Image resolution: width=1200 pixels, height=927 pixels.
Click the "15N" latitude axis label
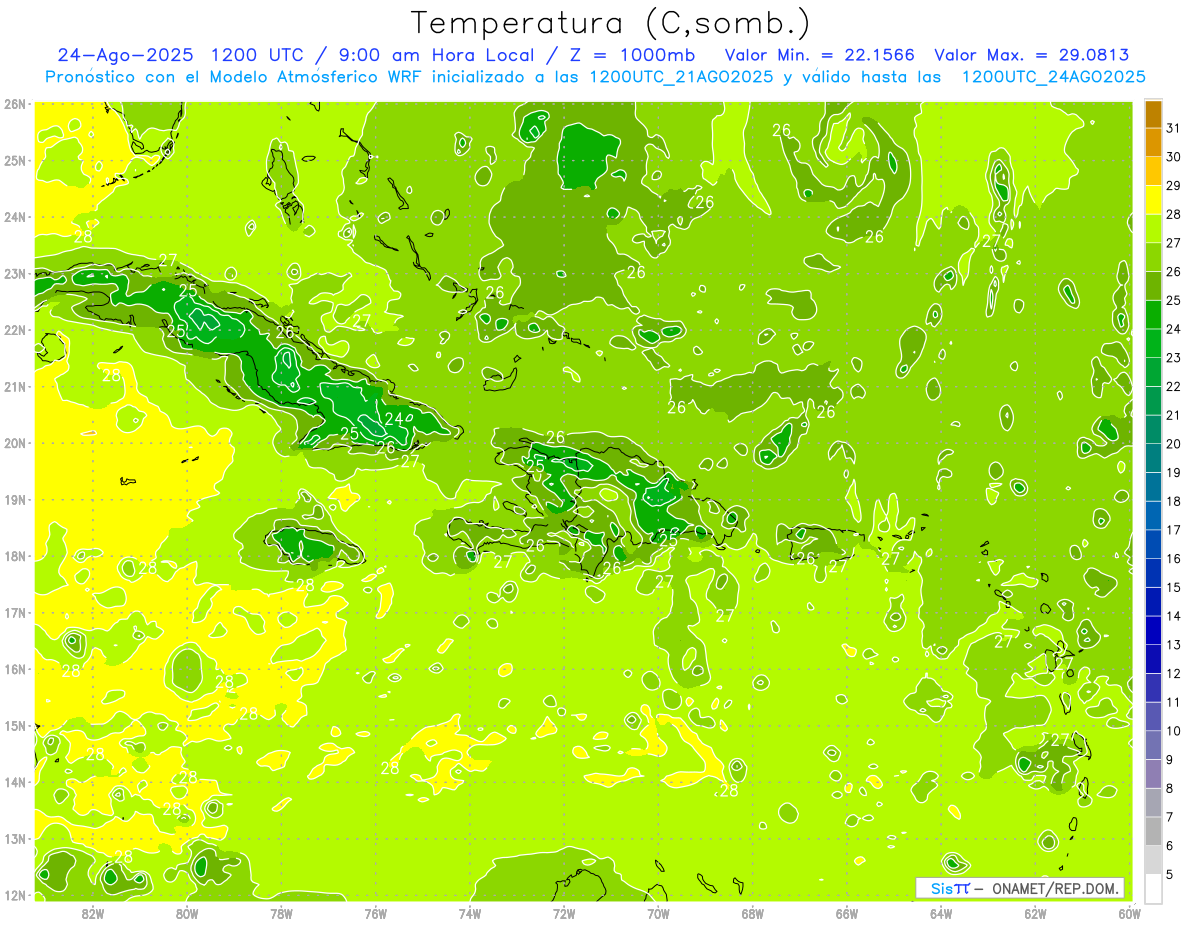coord(16,725)
